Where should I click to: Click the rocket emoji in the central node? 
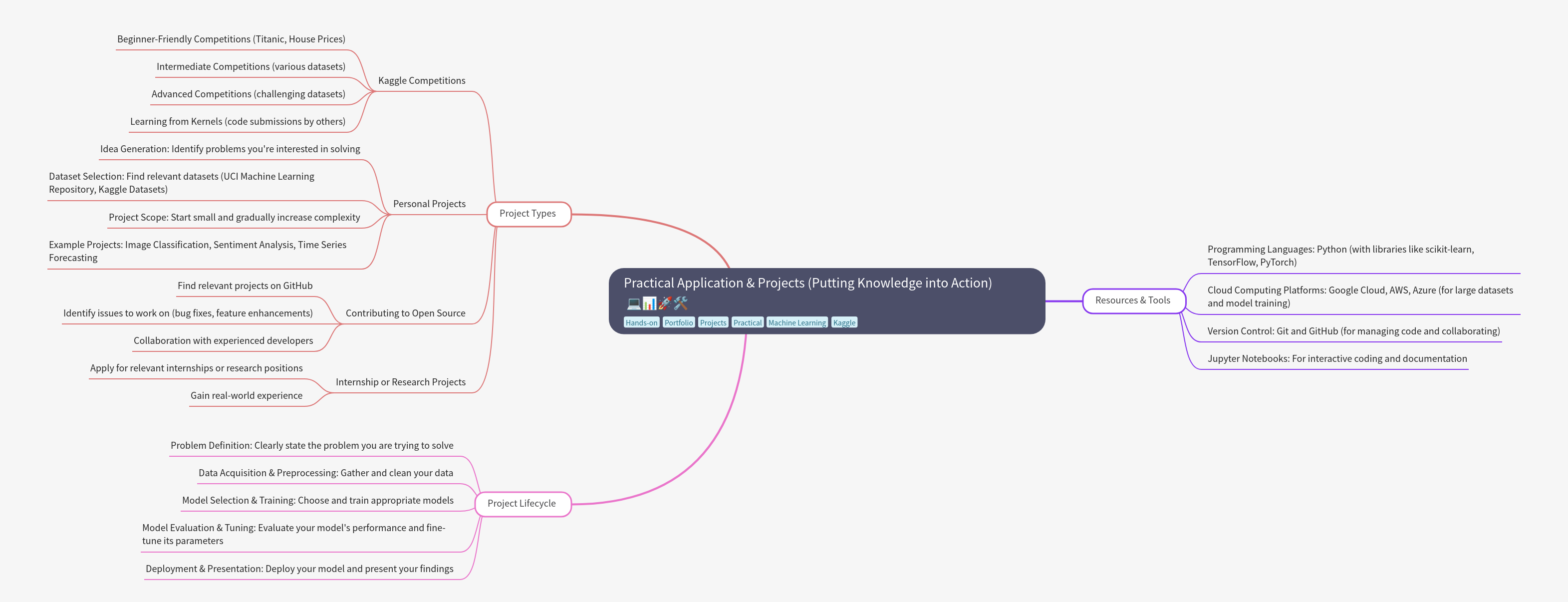[665, 302]
